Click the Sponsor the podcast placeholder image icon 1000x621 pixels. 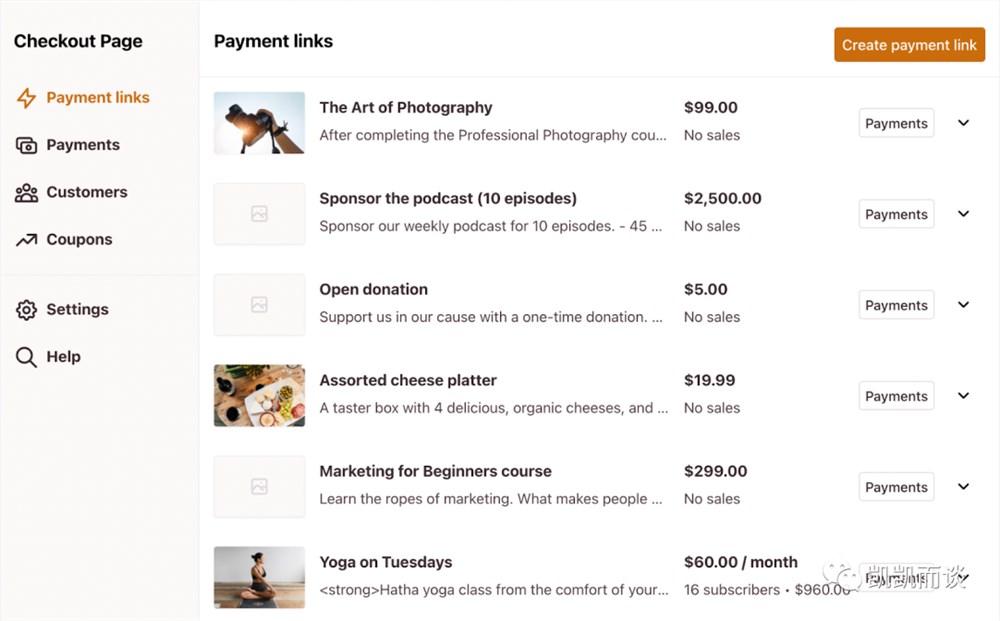pyautogui.click(x=259, y=214)
